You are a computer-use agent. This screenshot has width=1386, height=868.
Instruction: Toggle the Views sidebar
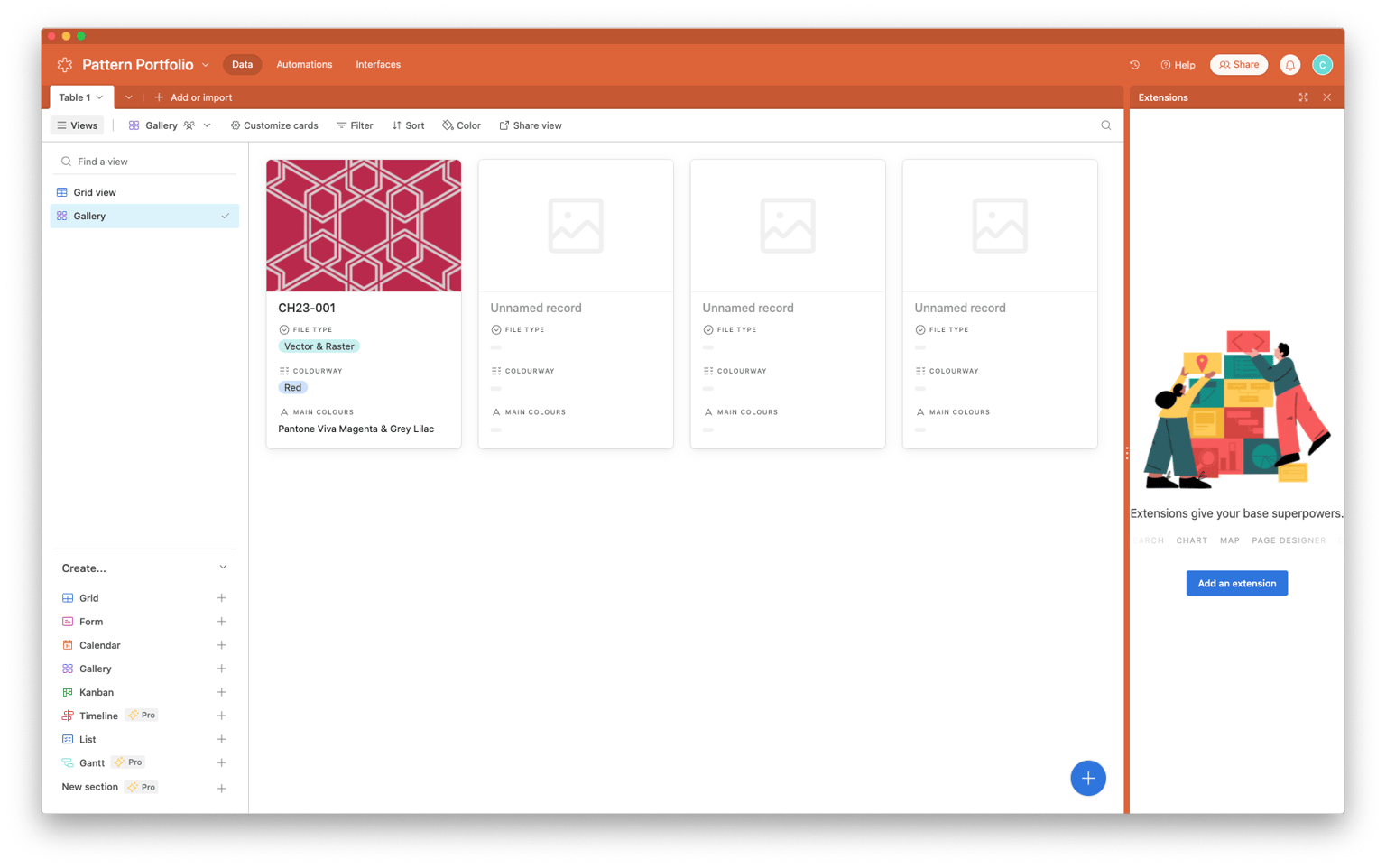click(78, 125)
